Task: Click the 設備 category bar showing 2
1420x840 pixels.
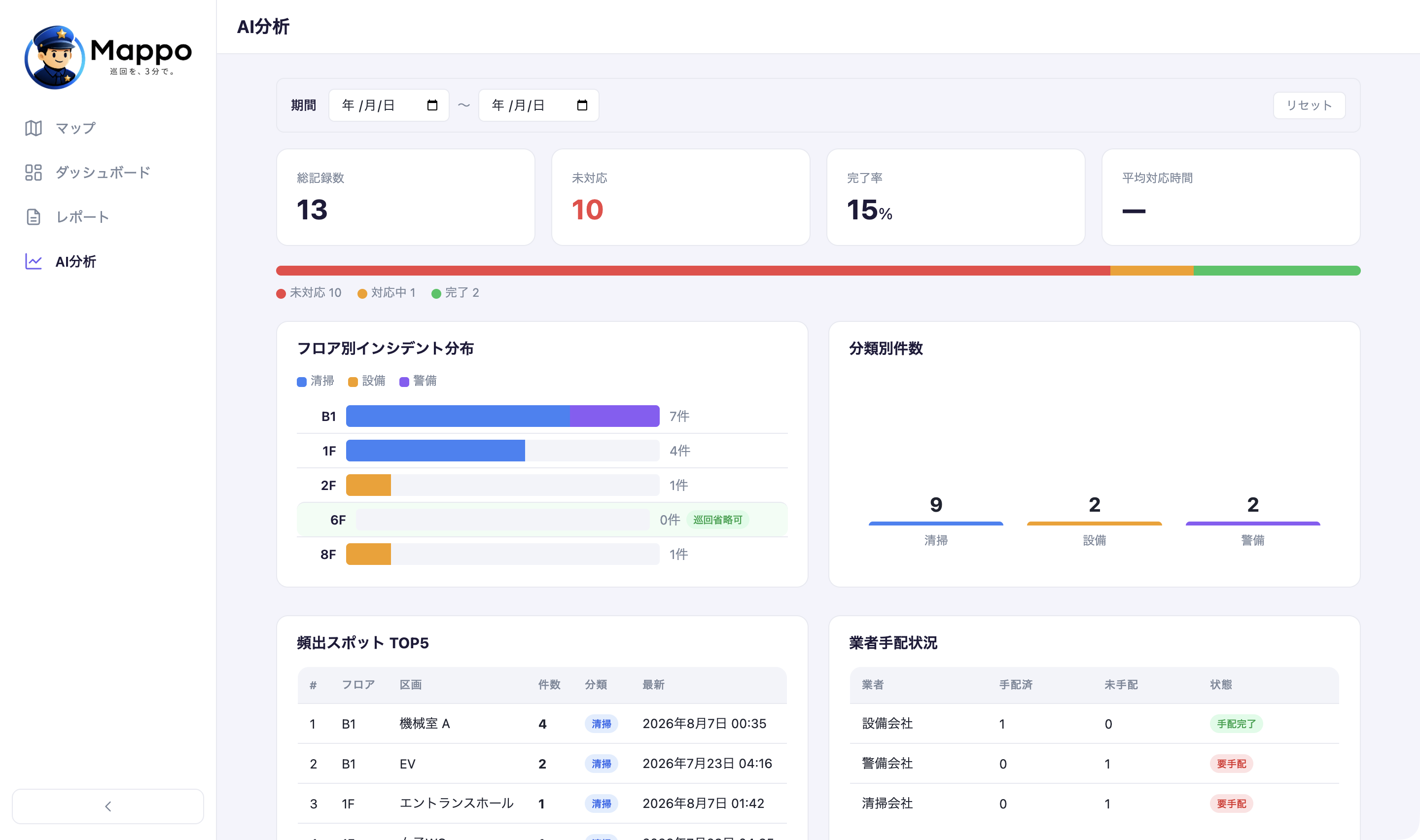Action: coord(1095,524)
